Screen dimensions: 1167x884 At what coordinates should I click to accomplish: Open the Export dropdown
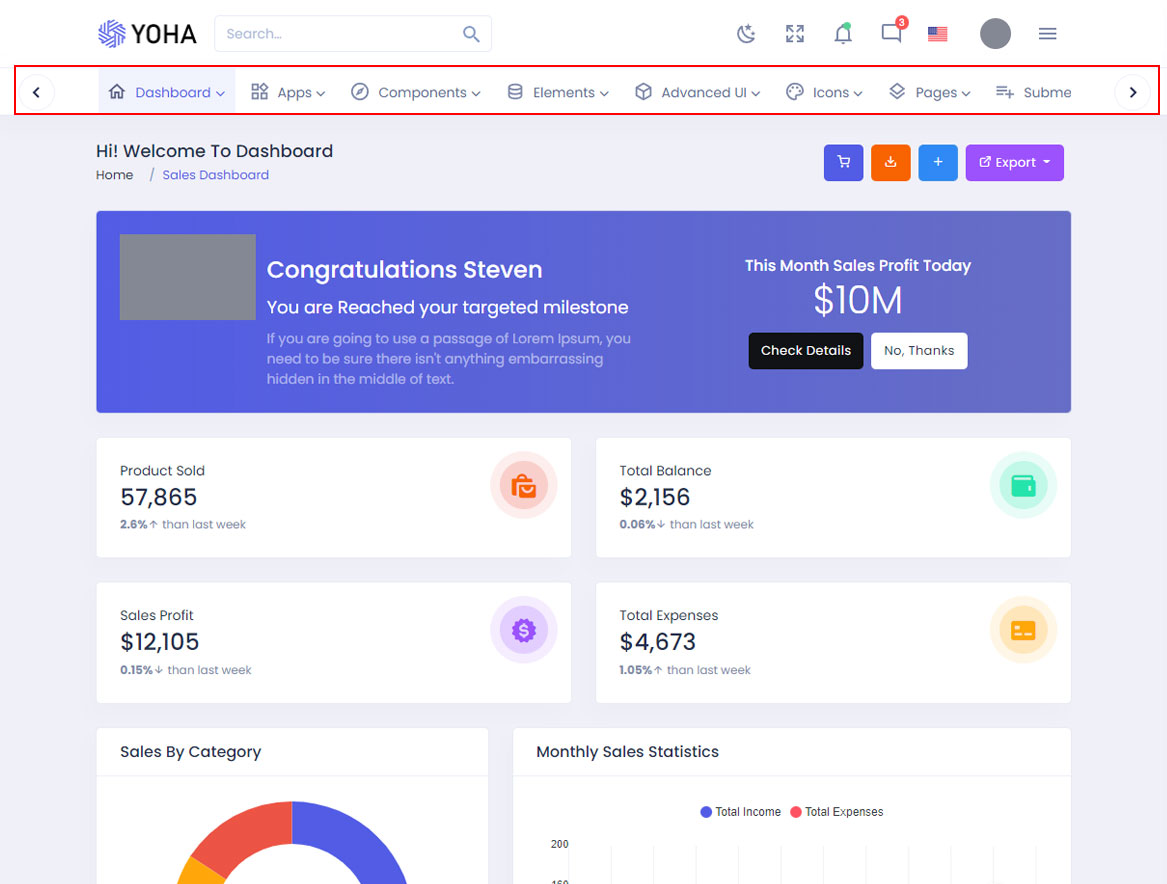tap(1014, 163)
